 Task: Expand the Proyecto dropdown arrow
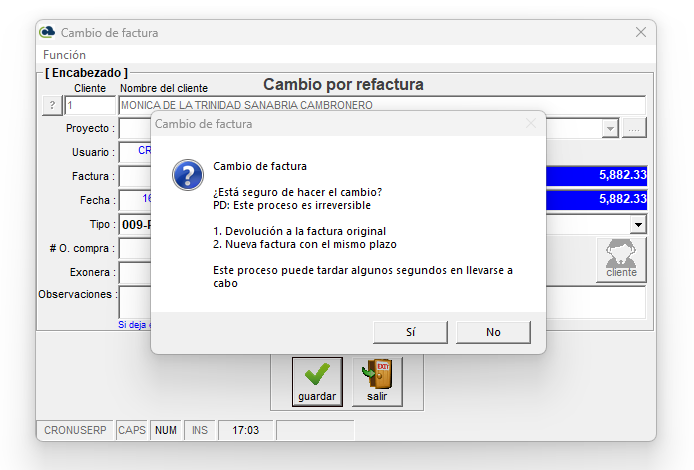610,129
